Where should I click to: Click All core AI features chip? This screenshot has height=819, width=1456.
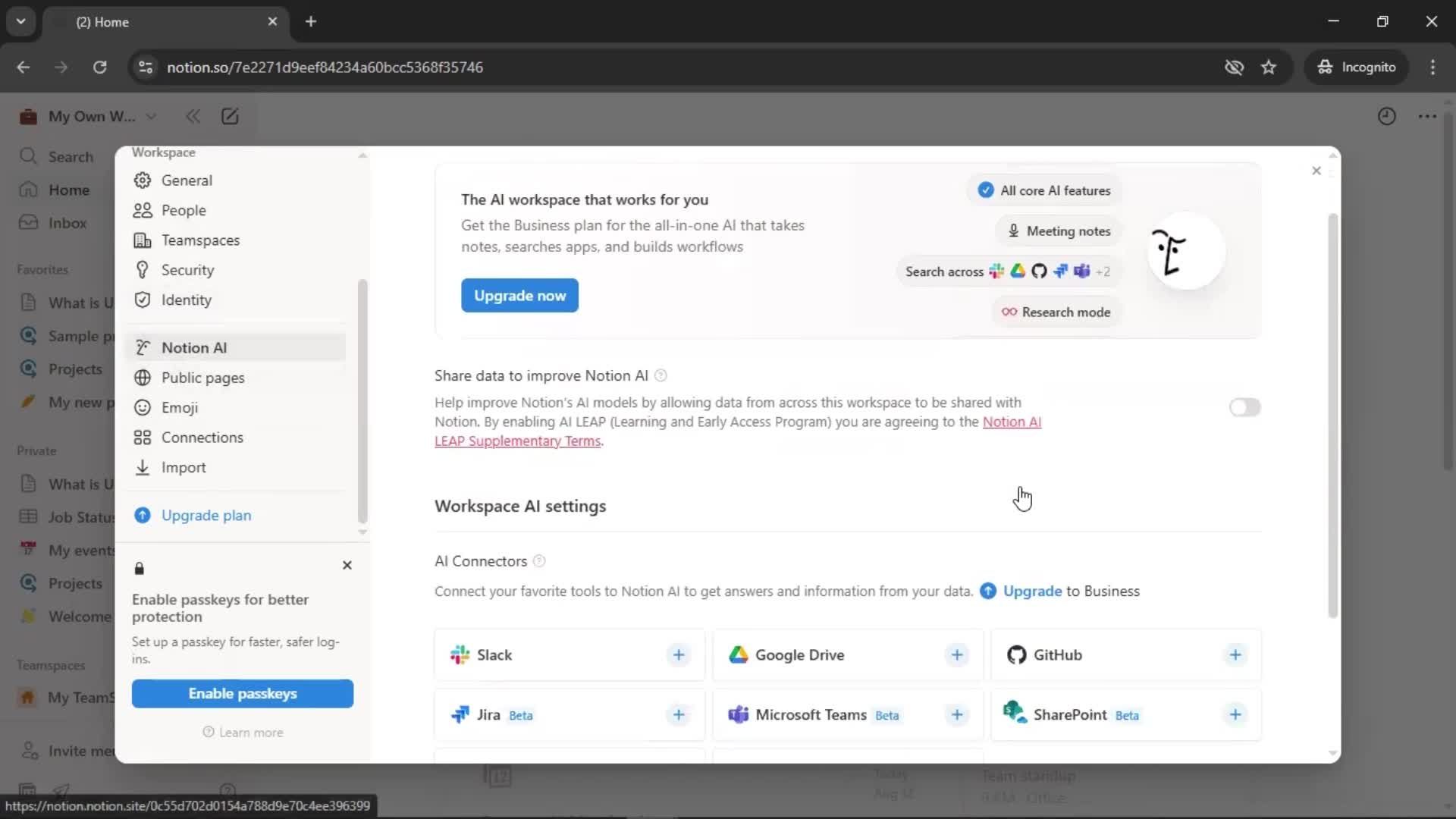tap(1045, 190)
